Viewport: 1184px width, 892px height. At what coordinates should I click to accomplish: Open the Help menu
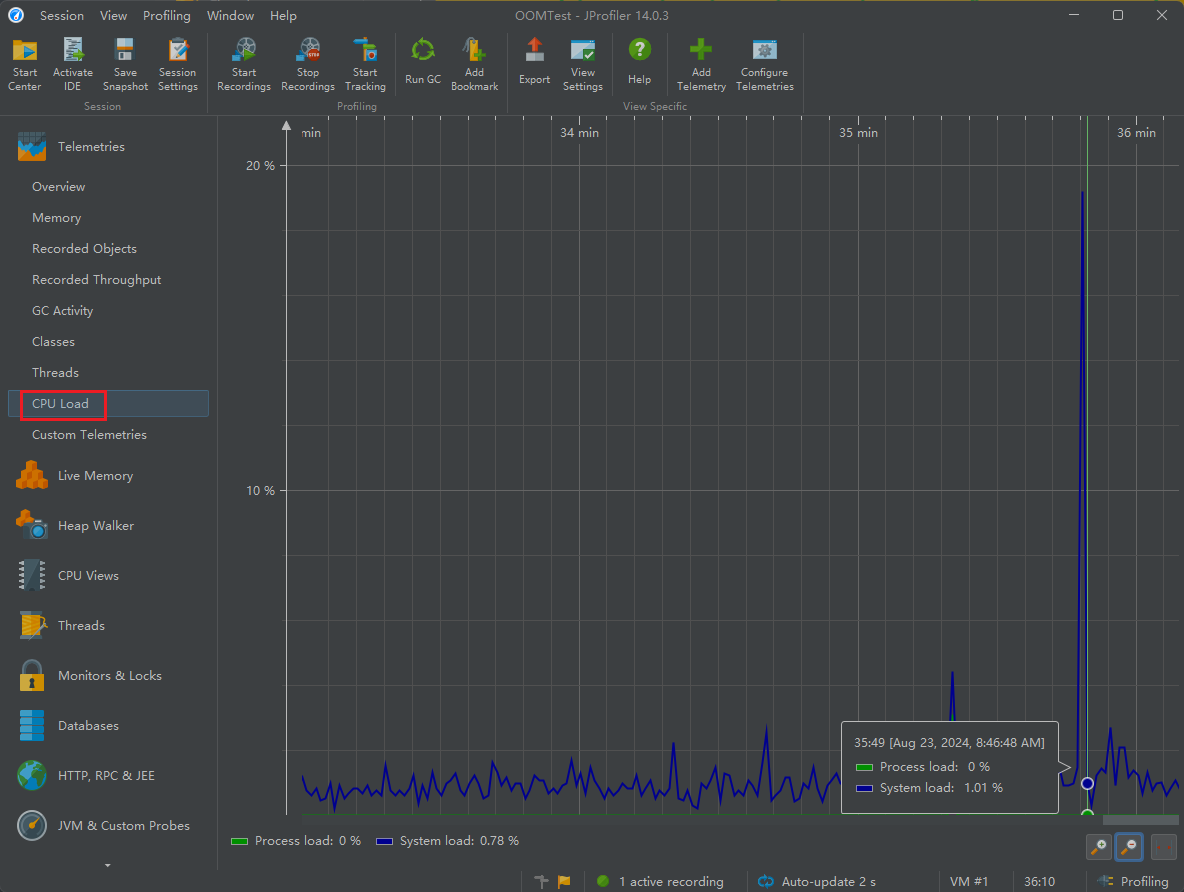(x=283, y=15)
